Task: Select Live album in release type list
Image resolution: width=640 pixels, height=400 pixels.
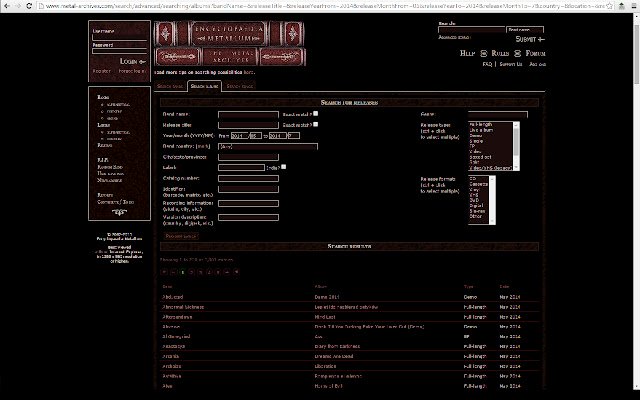Action: [x=481, y=130]
